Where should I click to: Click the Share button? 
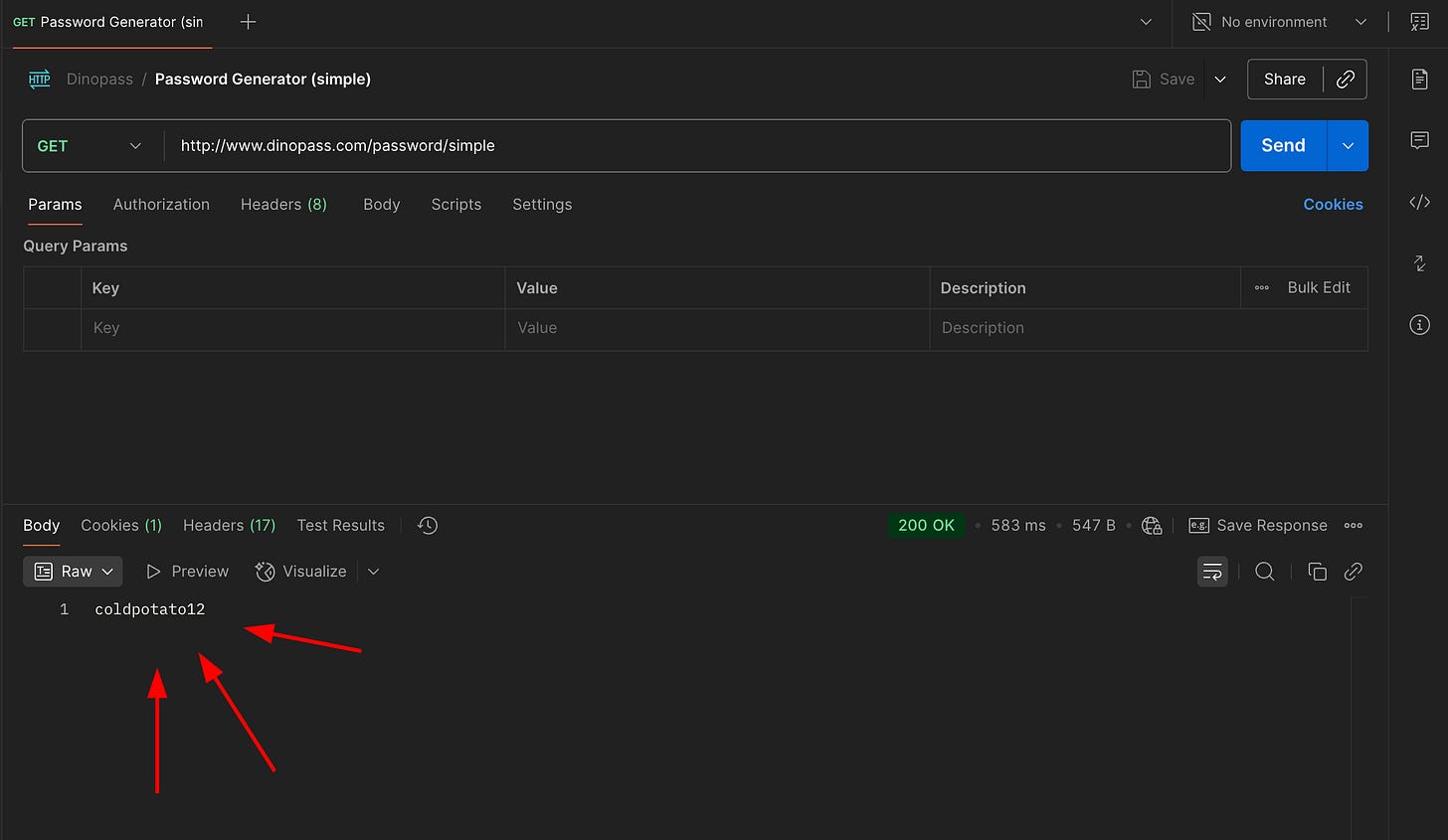pyautogui.click(x=1285, y=80)
